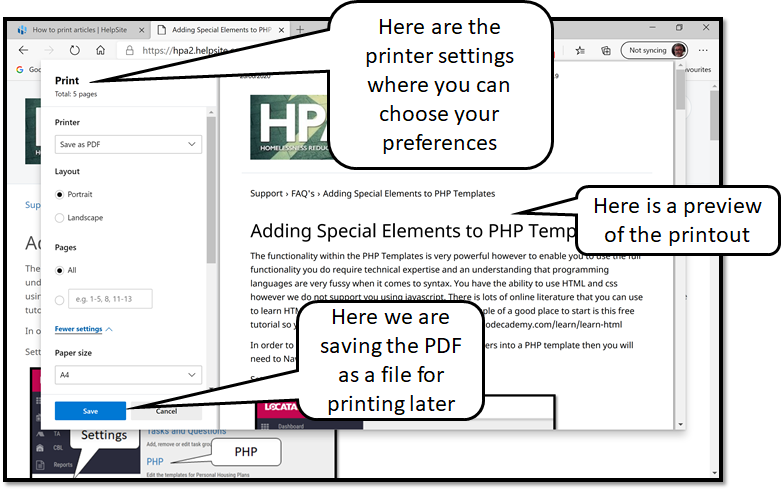
Task: Close the 'Adding Special Elements to PHP' tab
Action: (281, 30)
